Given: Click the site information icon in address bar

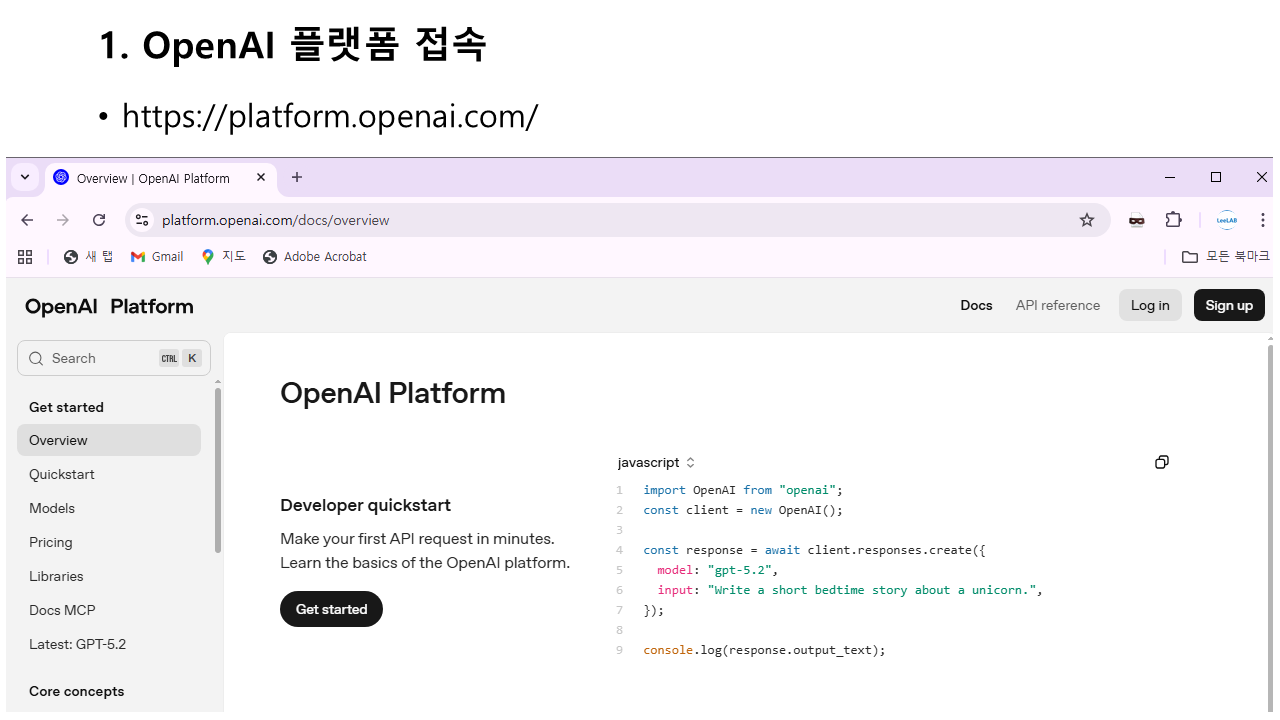Looking at the screenshot, I should (x=142, y=220).
